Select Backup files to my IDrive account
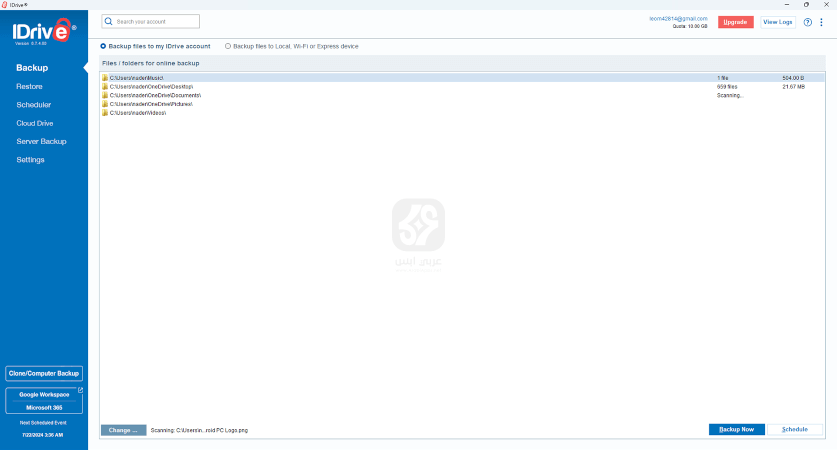The height and width of the screenshot is (450, 837). tap(104, 46)
